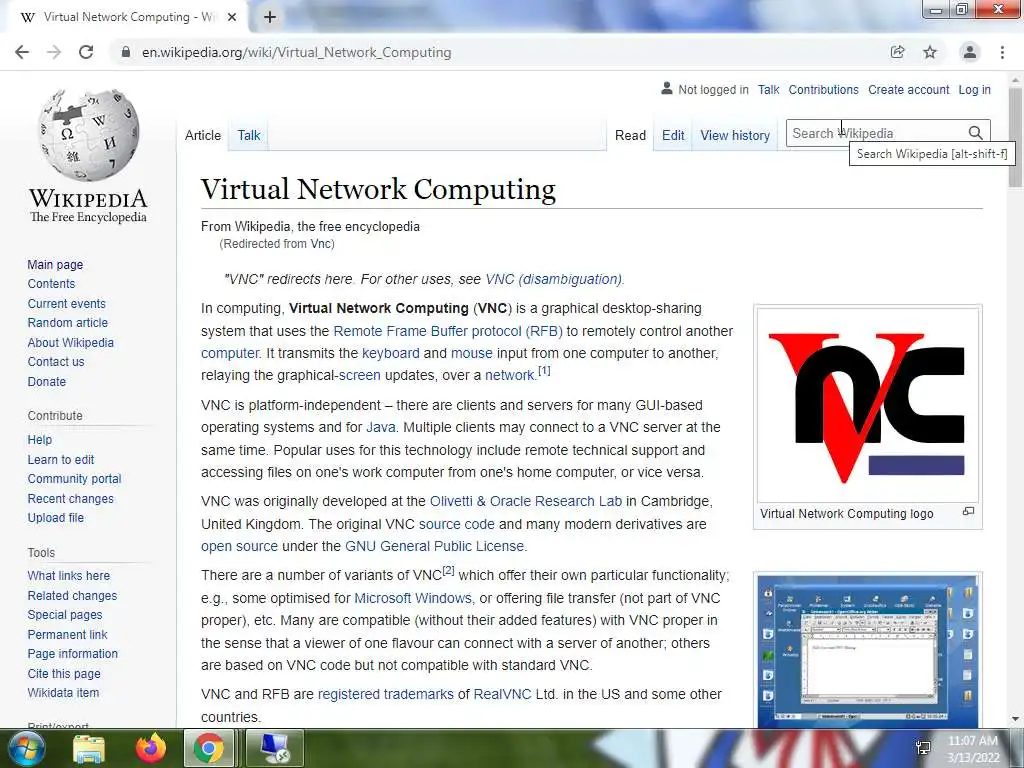Viewport: 1024px width, 768px height.
Task: Click Cite this page
Action: (63, 673)
